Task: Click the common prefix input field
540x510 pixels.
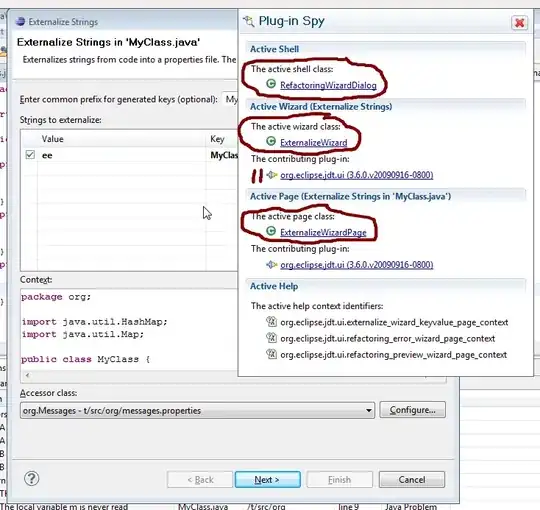Action: coord(230,100)
